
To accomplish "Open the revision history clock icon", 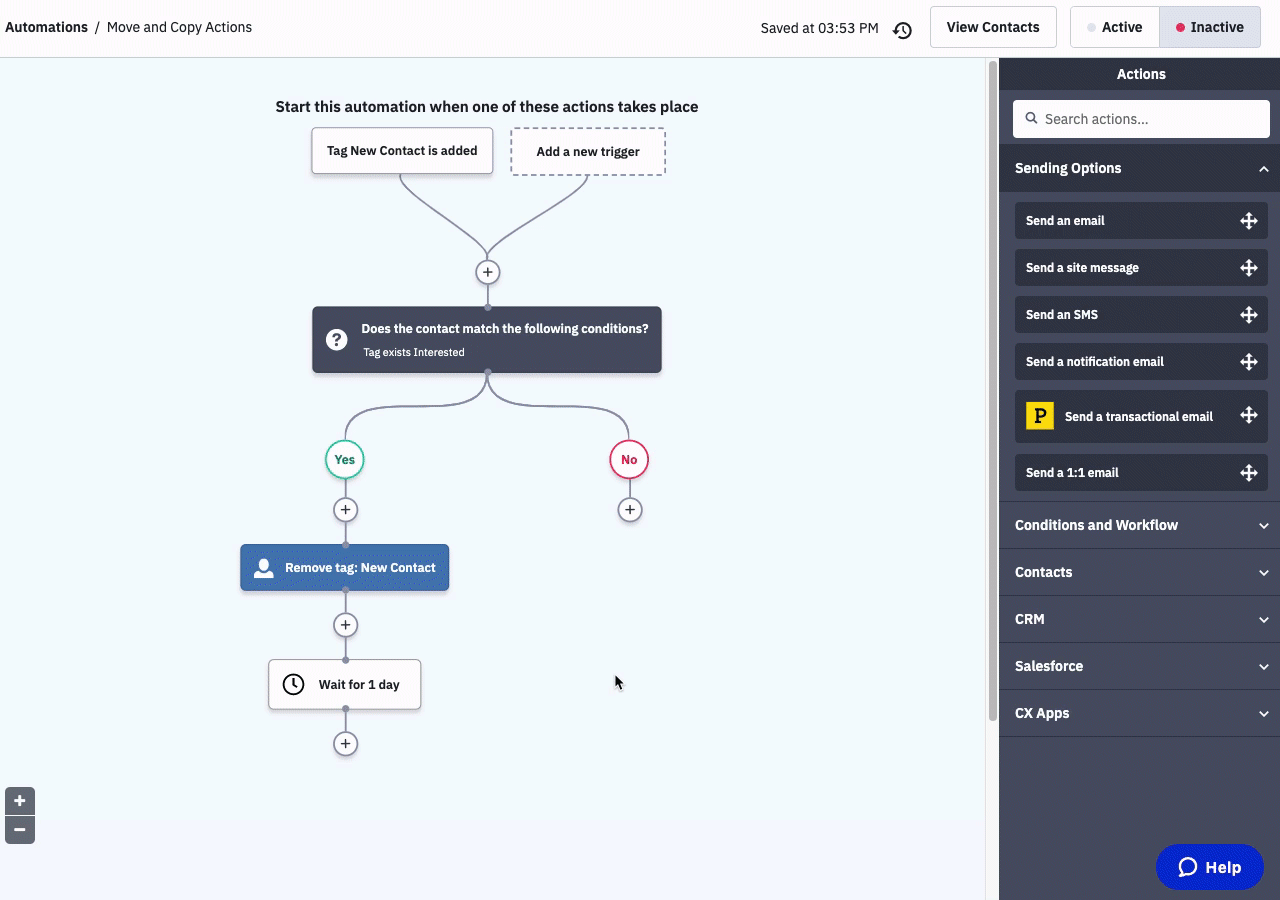I will 902,30.
